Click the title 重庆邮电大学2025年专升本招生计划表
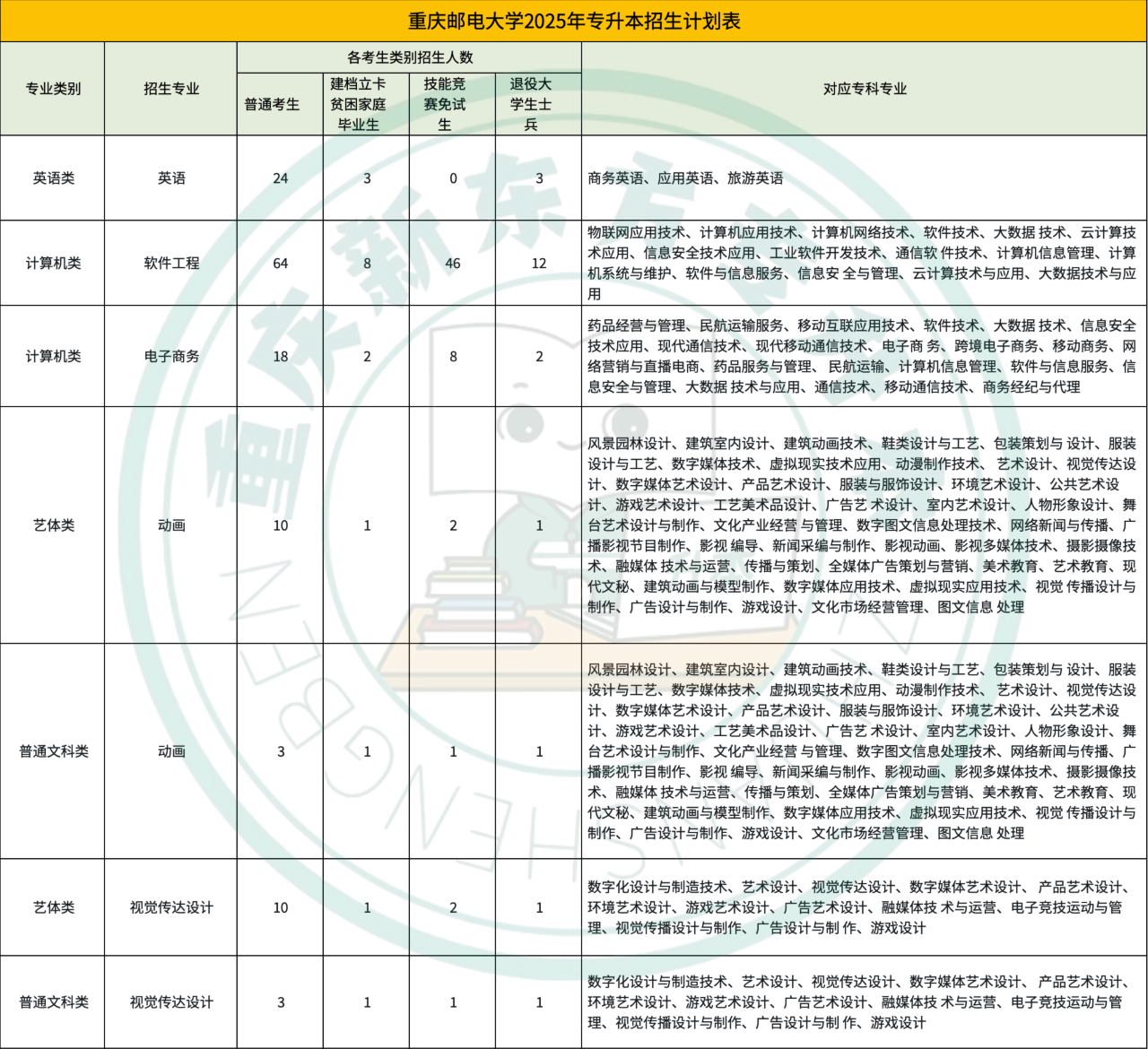This screenshot has height=1049, width=1148. tap(574, 21)
